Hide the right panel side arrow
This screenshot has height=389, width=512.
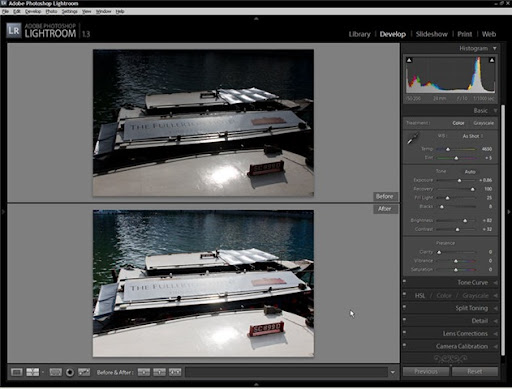[509, 211]
